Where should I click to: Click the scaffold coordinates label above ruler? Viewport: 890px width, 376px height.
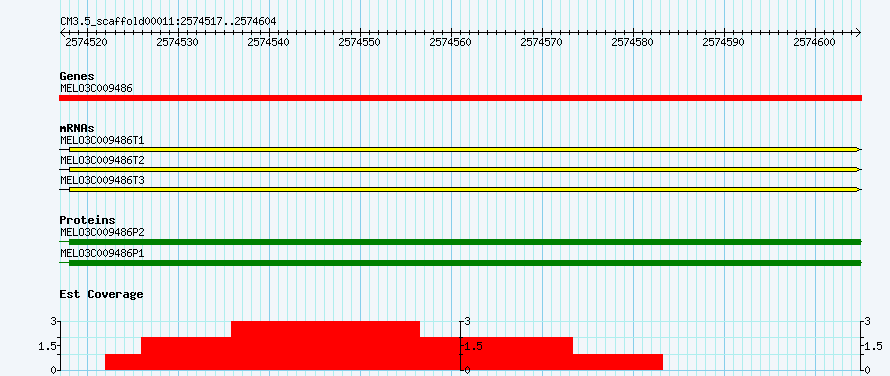point(168,21)
